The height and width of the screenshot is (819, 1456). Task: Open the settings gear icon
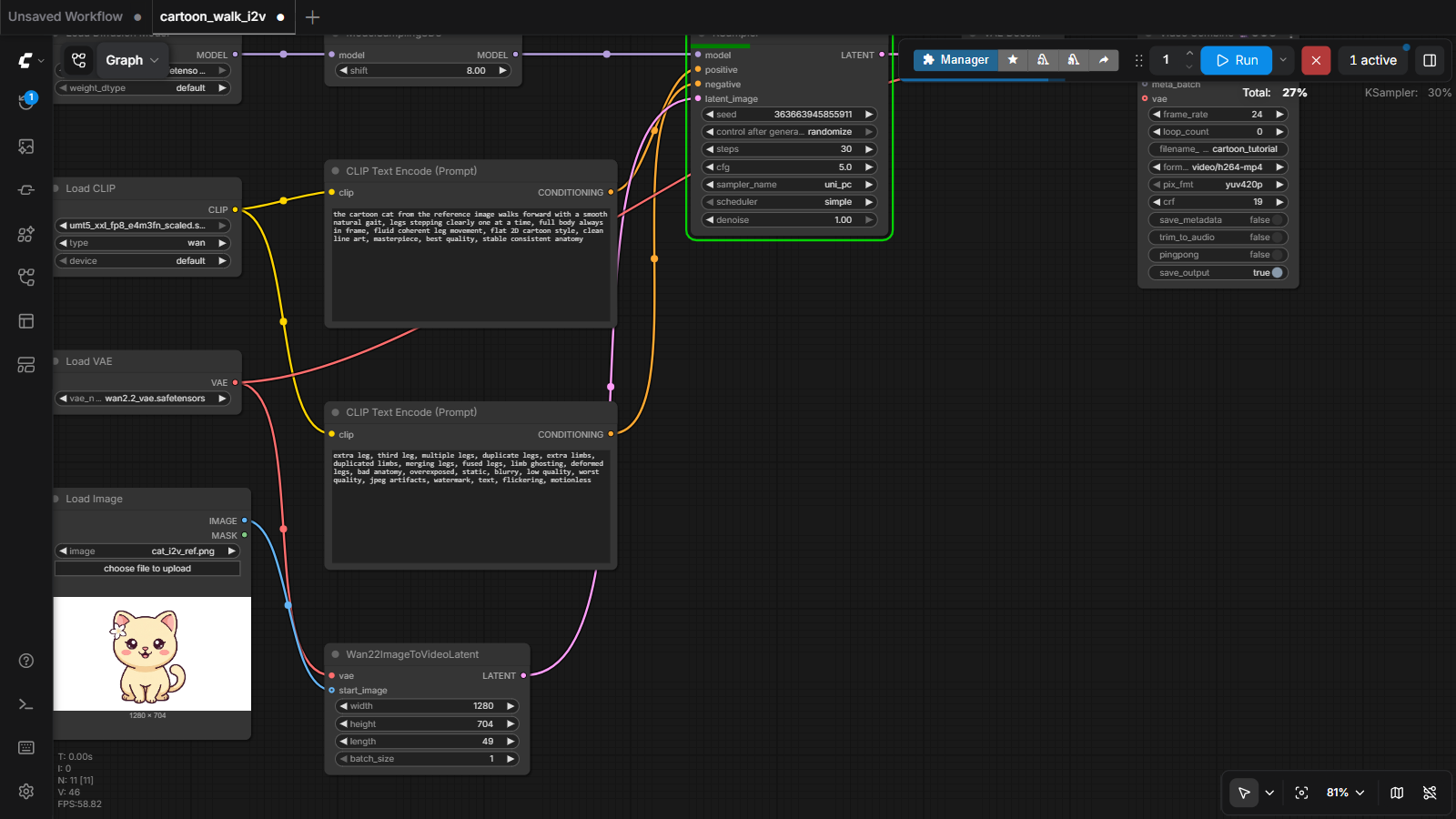[26, 792]
